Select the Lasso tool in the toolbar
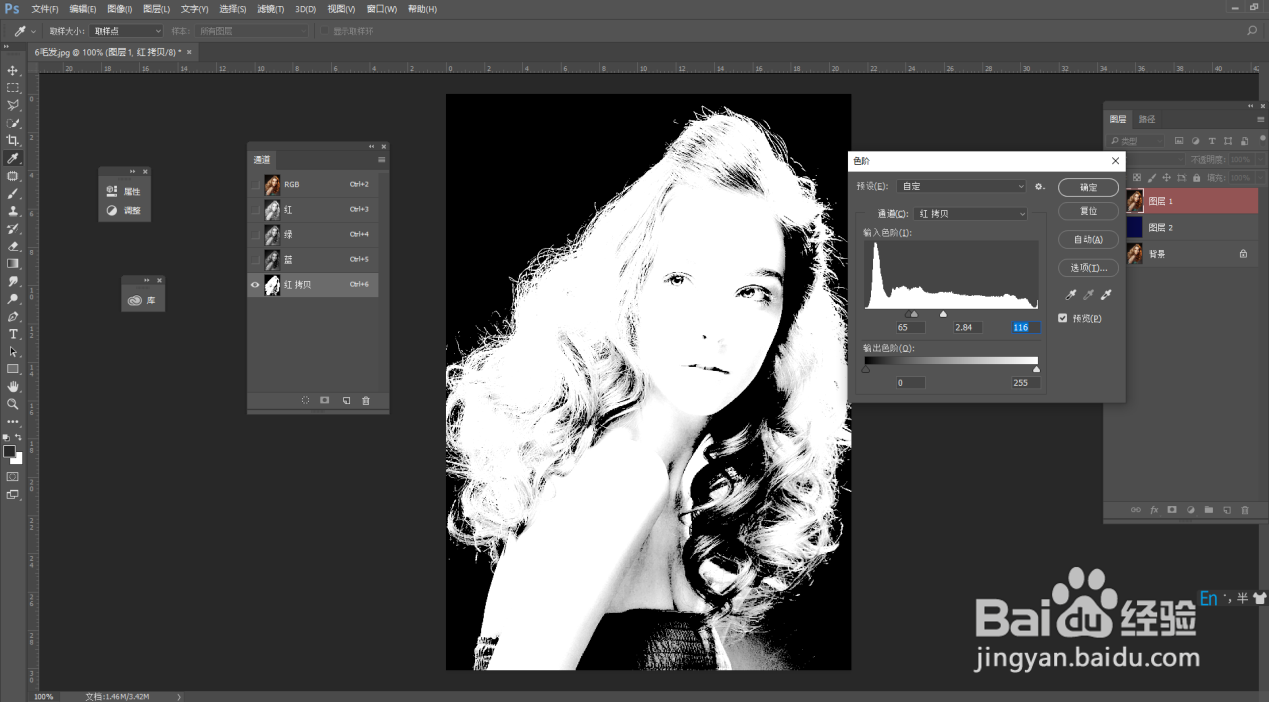The width and height of the screenshot is (1269, 702). click(x=13, y=105)
